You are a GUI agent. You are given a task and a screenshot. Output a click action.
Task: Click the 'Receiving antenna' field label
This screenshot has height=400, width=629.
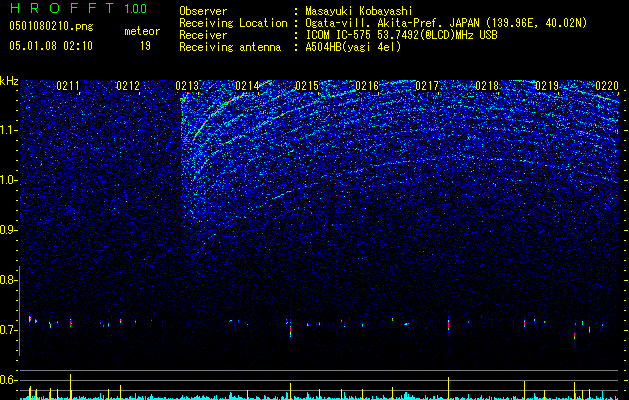(x=230, y=47)
